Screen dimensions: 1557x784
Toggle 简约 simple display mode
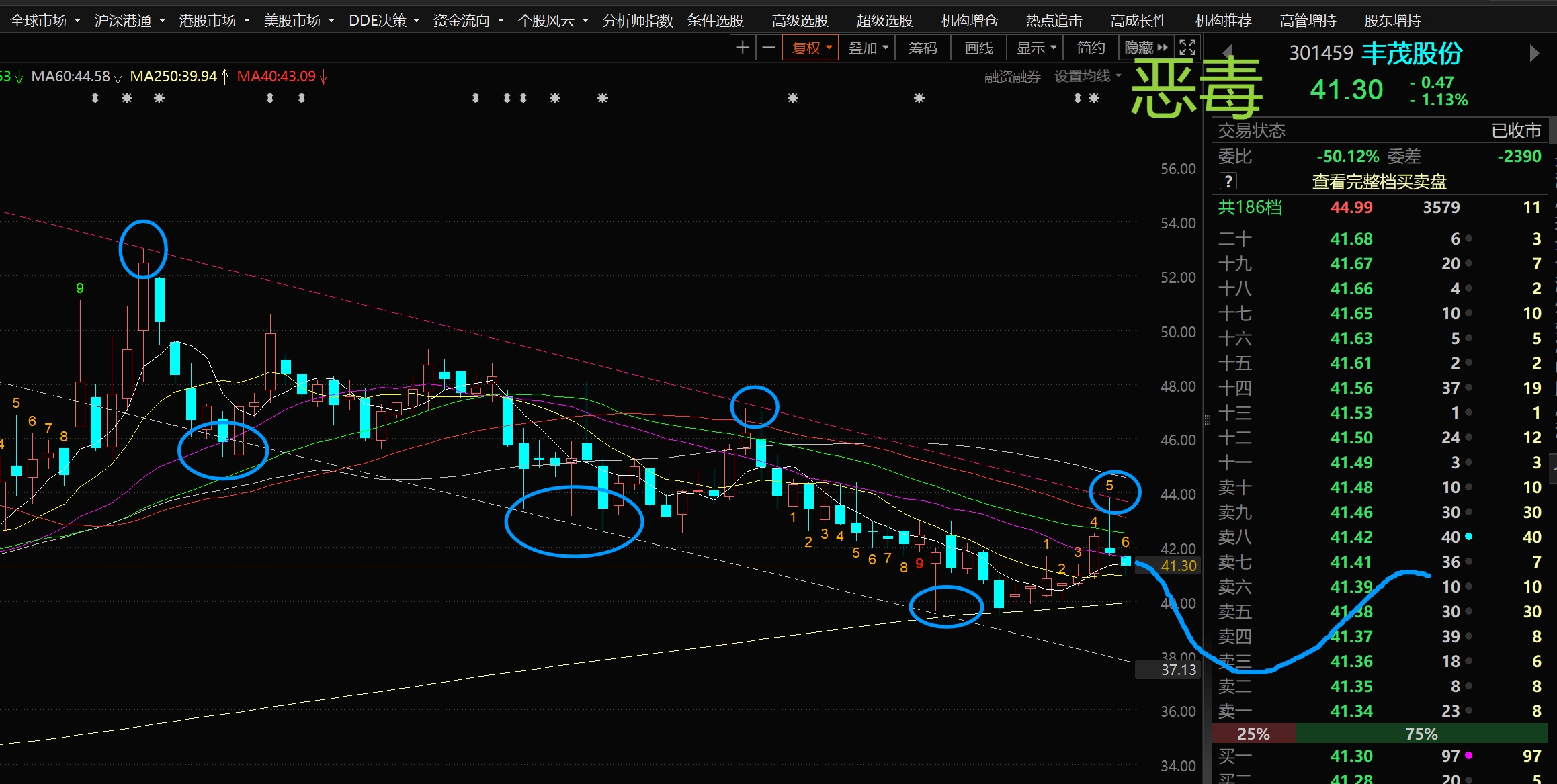(1091, 48)
